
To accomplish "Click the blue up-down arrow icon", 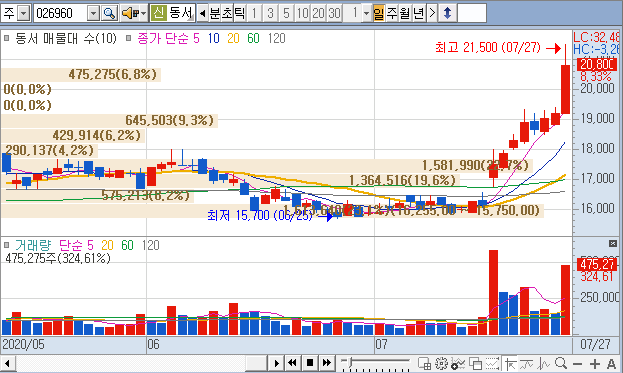I will coord(447,13).
